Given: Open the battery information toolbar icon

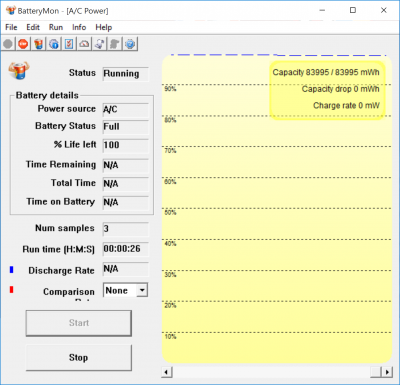Looking at the screenshot, I should click(x=39, y=44).
